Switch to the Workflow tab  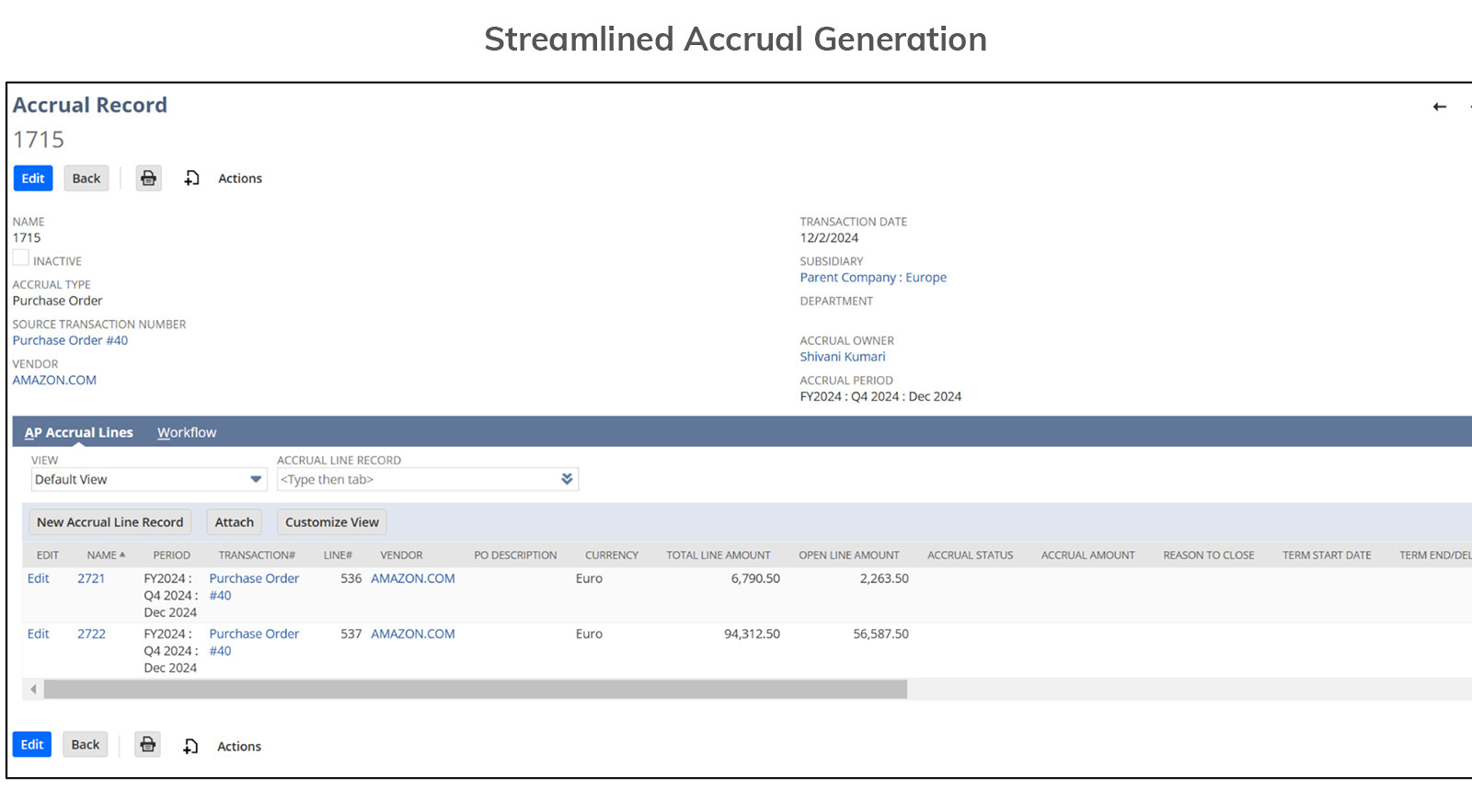click(x=187, y=432)
